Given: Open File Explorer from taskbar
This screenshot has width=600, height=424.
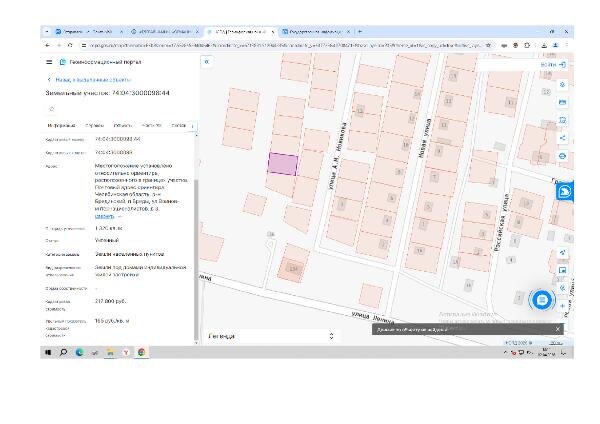Looking at the screenshot, I should click(x=110, y=352).
